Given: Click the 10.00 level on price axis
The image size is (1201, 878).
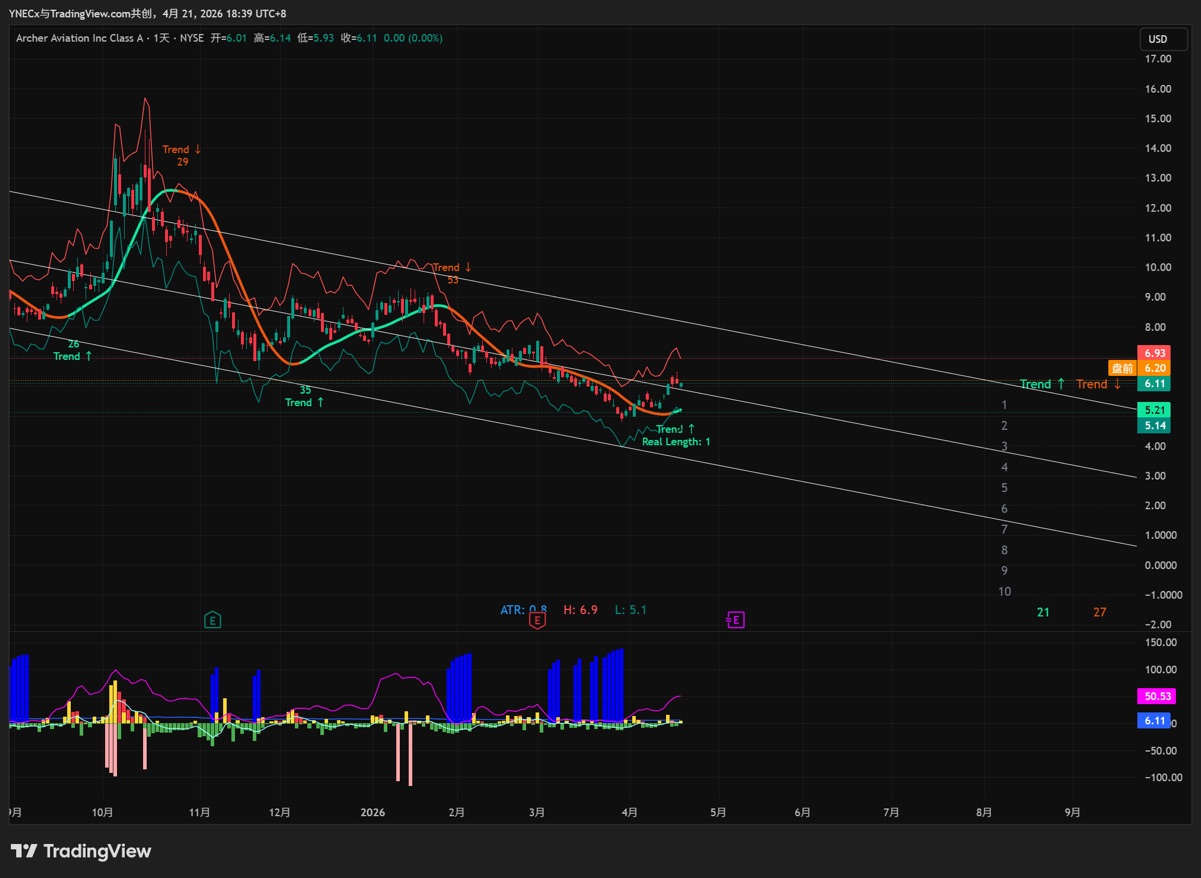Looking at the screenshot, I should tap(1159, 267).
